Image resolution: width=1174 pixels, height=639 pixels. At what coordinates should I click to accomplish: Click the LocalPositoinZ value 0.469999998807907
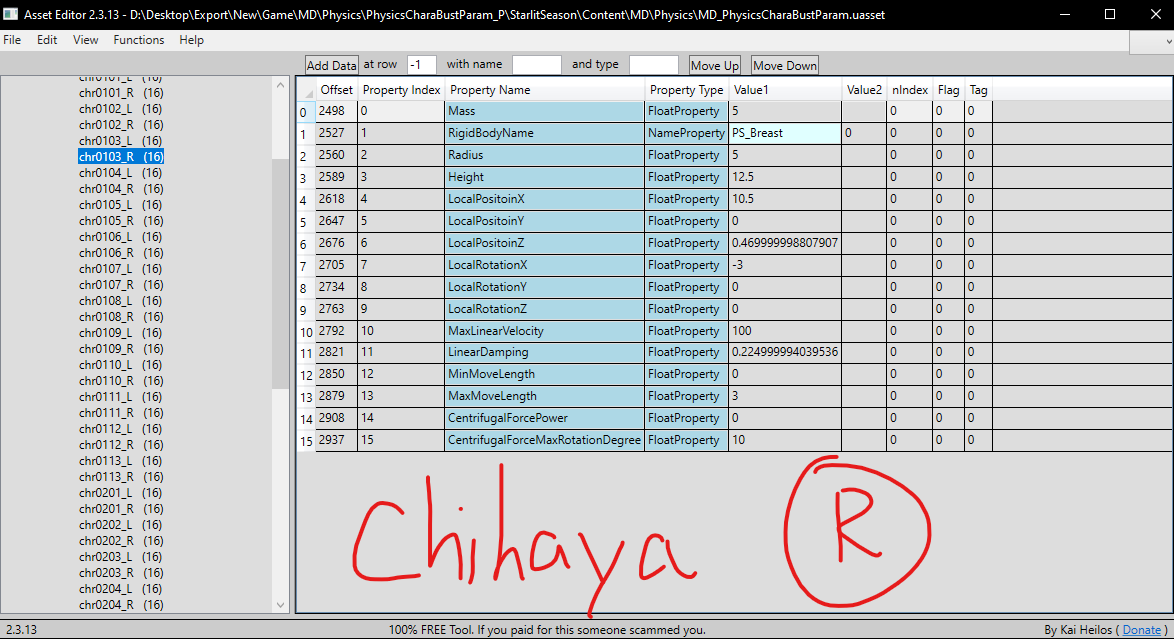pyautogui.click(x=785, y=243)
